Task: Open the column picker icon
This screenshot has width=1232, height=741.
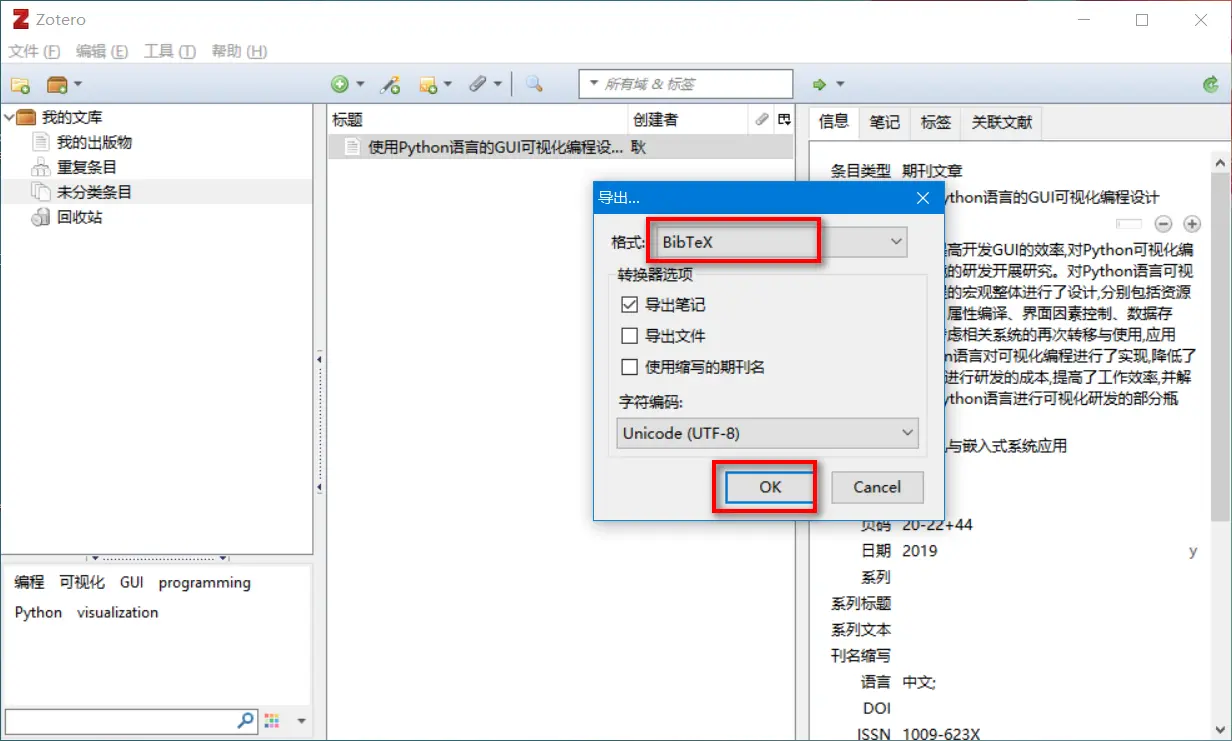Action: point(784,119)
